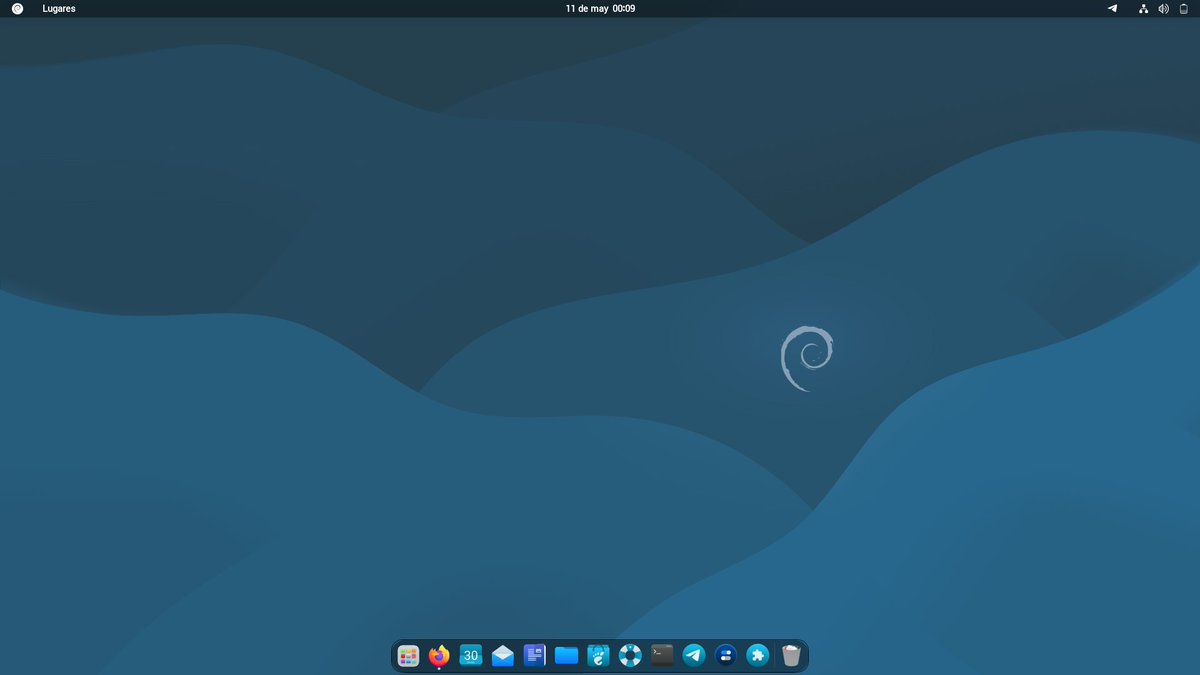The width and height of the screenshot is (1200, 675).
Task: Open the Tweaks toggle-switch app in dock
Action: point(726,656)
